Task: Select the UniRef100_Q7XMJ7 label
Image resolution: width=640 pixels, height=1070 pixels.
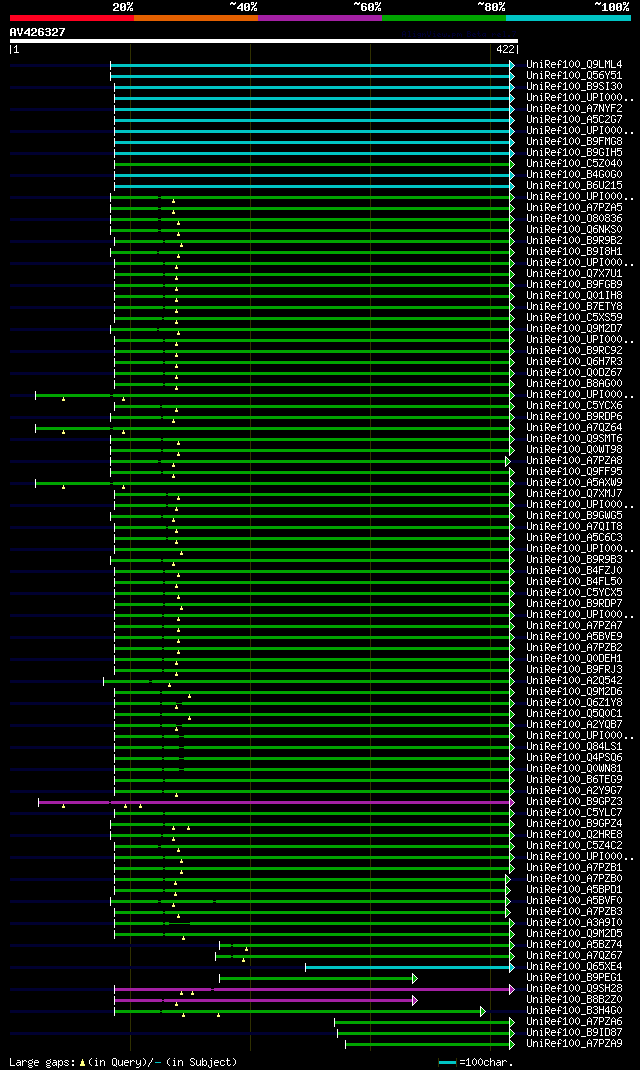Action: tap(574, 494)
